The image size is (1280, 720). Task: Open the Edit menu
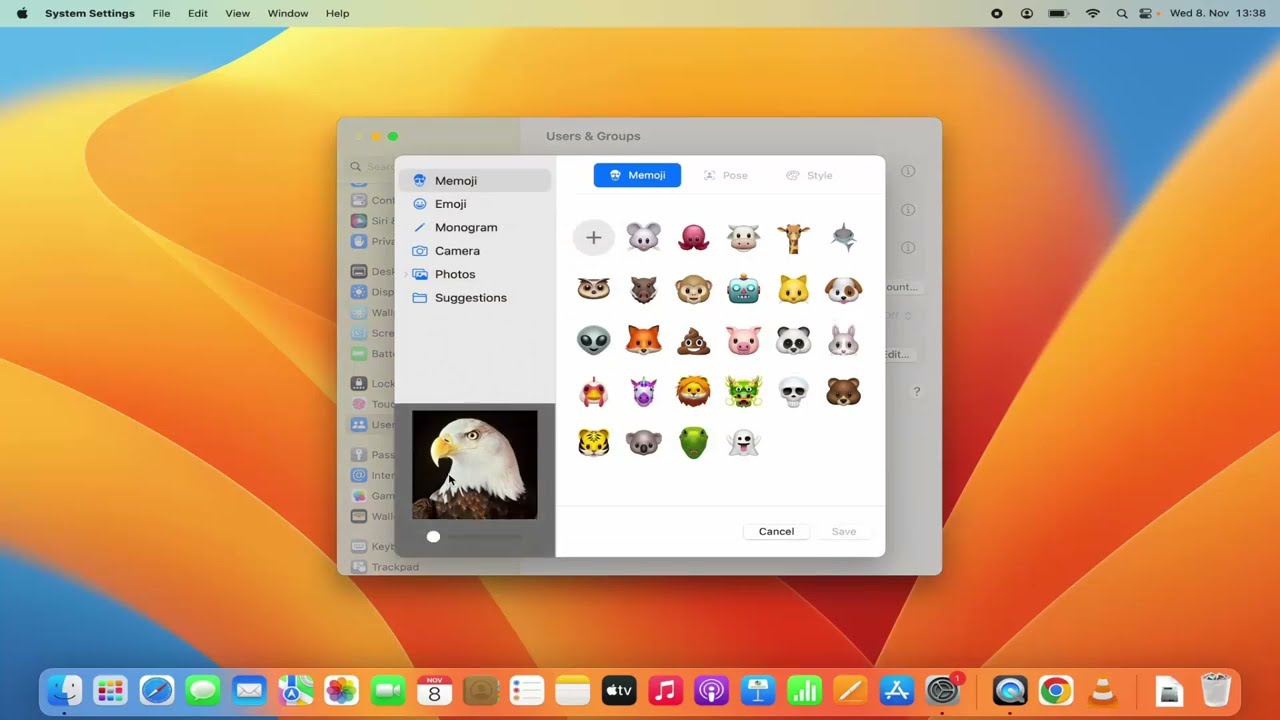tap(198, 13)
